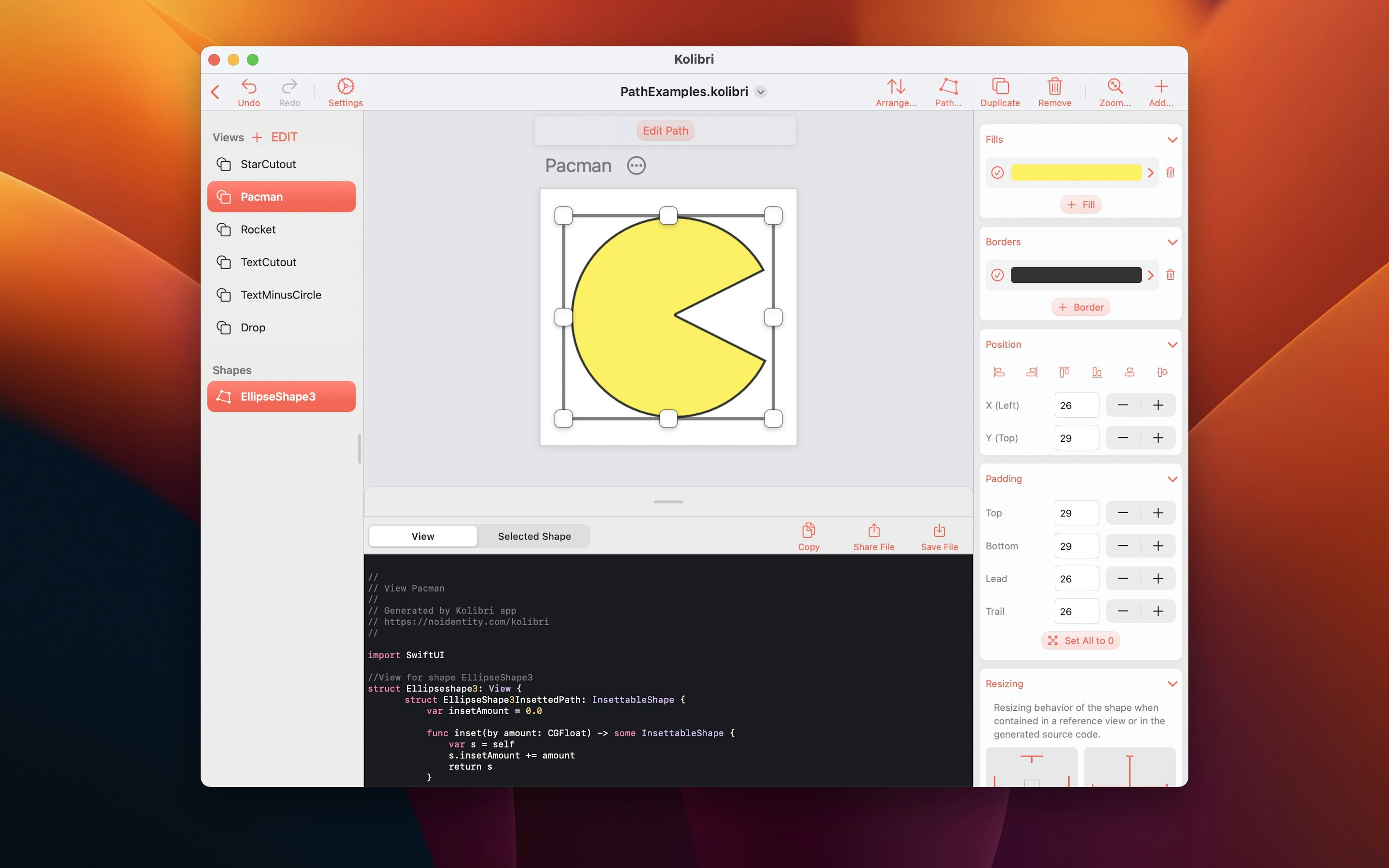Switch to the Selected Shape tab
Screen dimensions: 1389x868
pyautogui.click(x=534, y=536)
